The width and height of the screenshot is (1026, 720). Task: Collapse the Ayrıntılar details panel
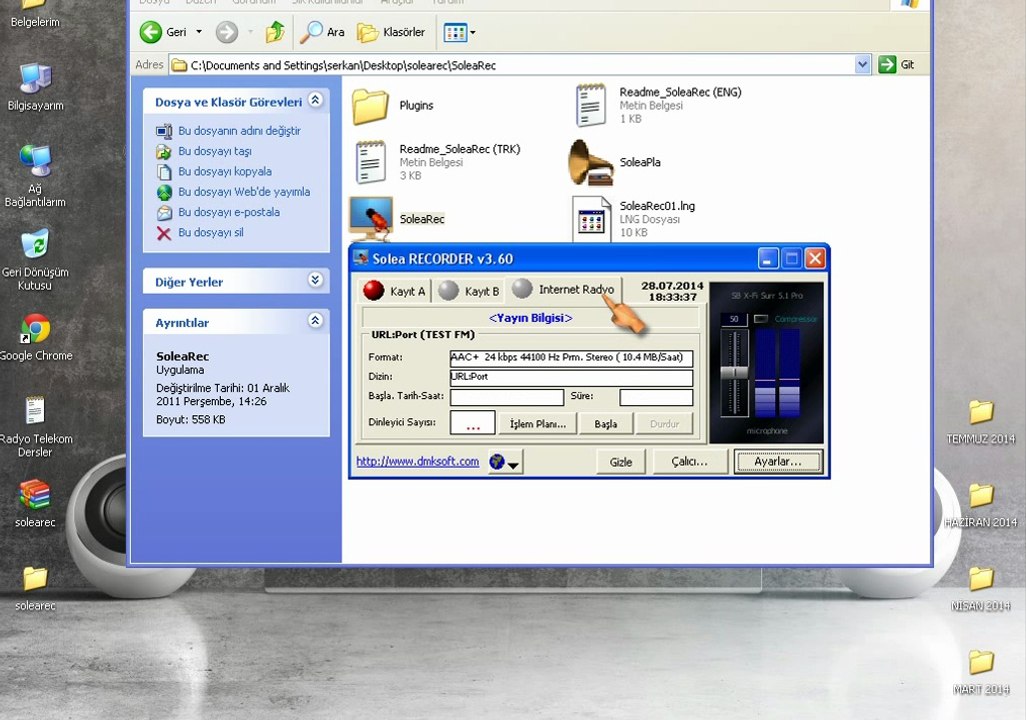(315, 321)
